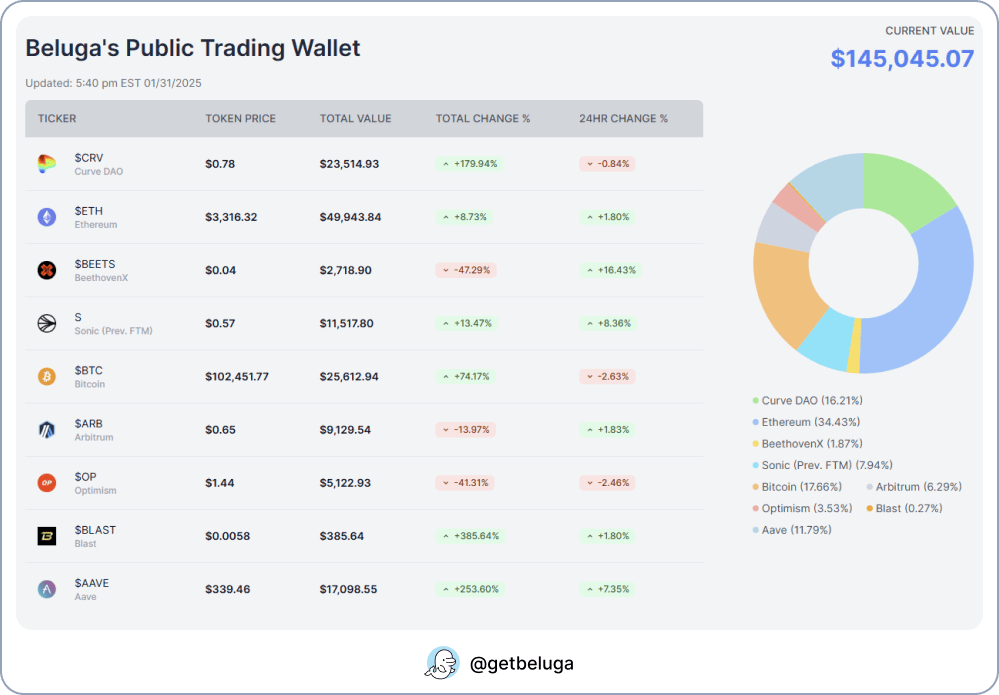The width and height of the screenshot is (999, 695).
Task: Click the Ethereum token icon
Action: click(x=47, y=217)
